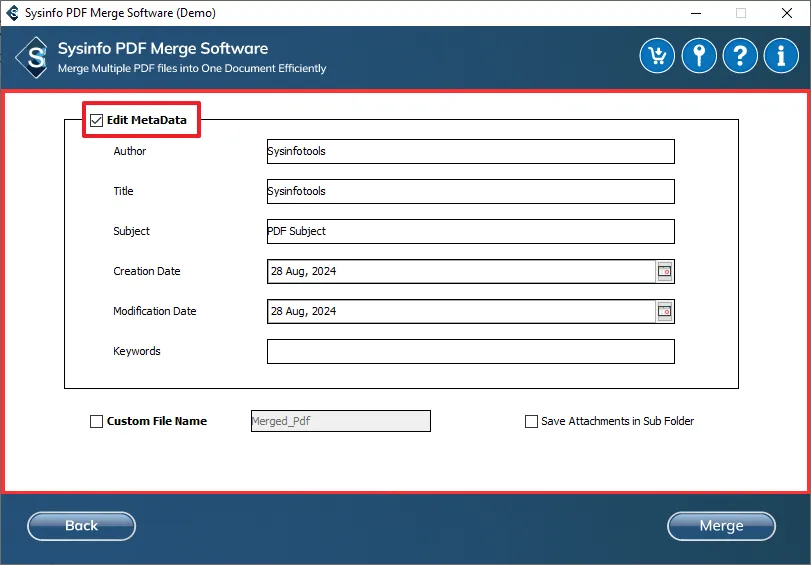Click the Creation Date value field
This screenshot has width=811, height=565.
[460, 271]
